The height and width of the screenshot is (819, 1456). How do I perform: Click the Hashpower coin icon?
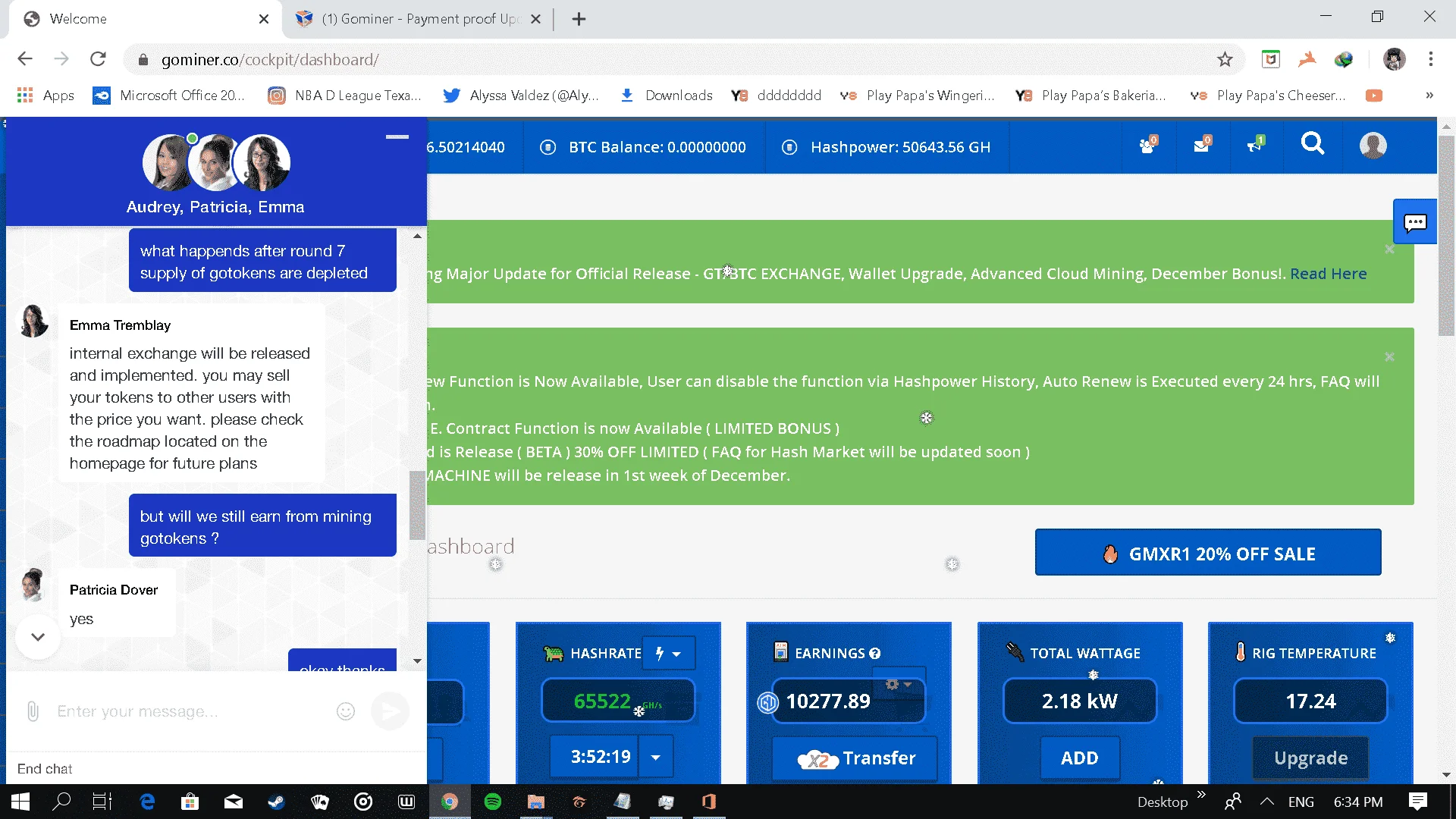point(789,147)
